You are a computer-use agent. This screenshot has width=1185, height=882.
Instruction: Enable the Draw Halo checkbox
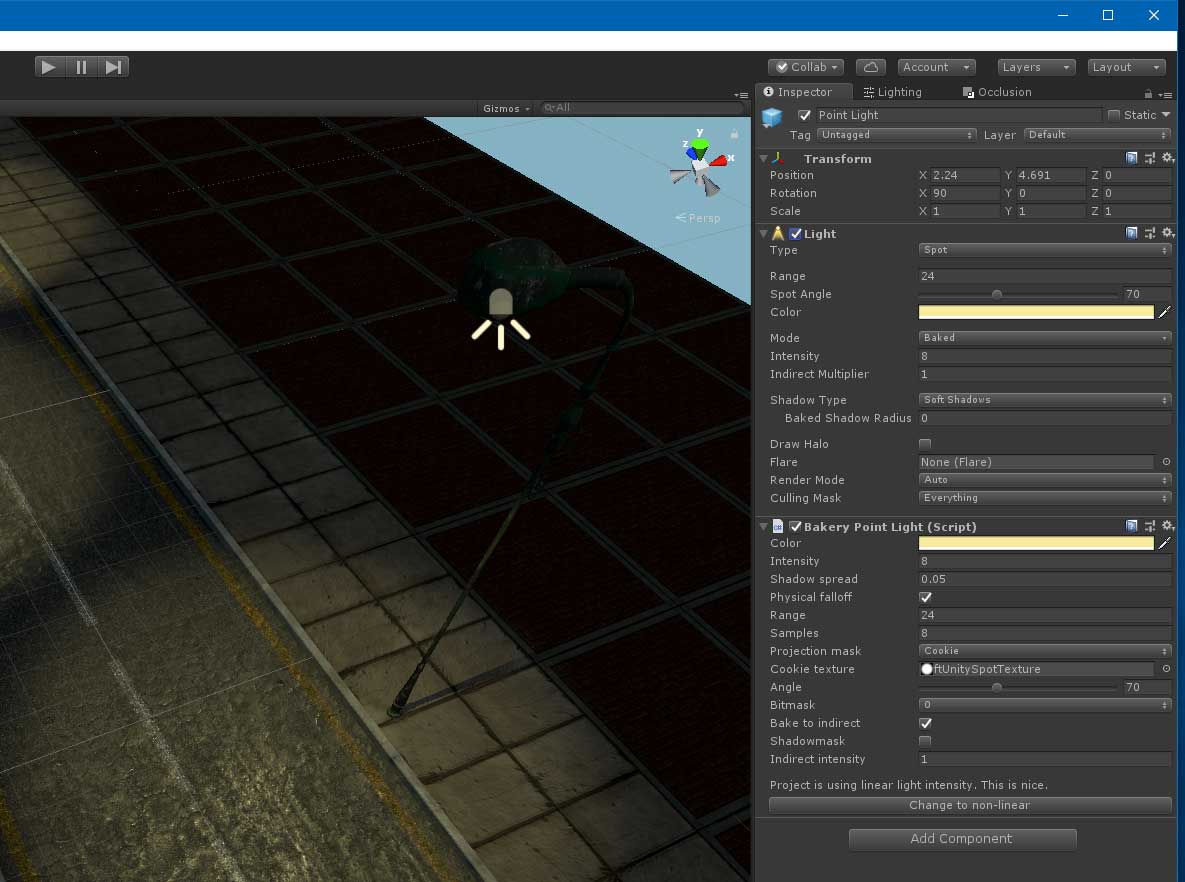click(925, 444)
